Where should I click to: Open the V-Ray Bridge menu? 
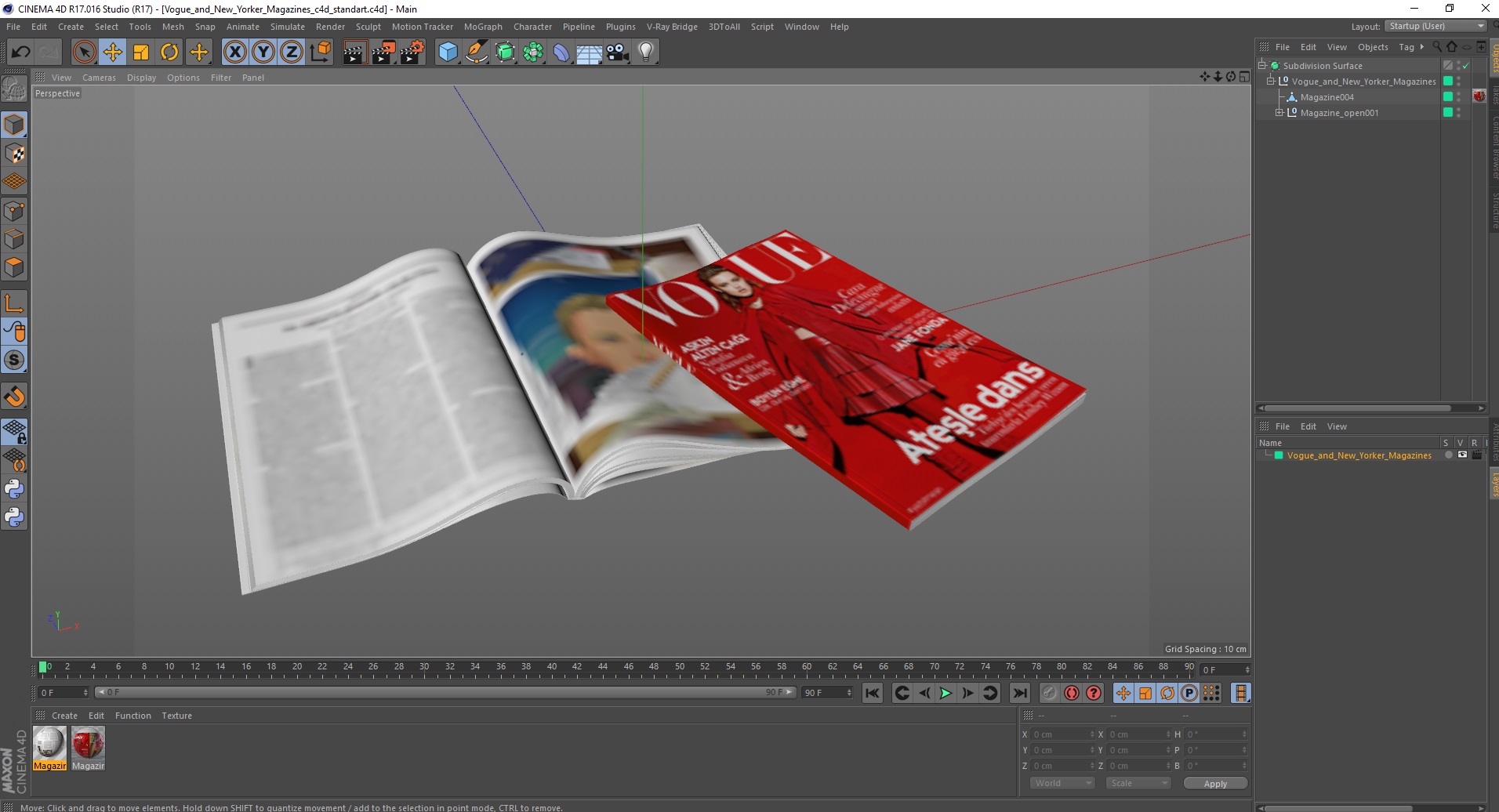[672, 27]
